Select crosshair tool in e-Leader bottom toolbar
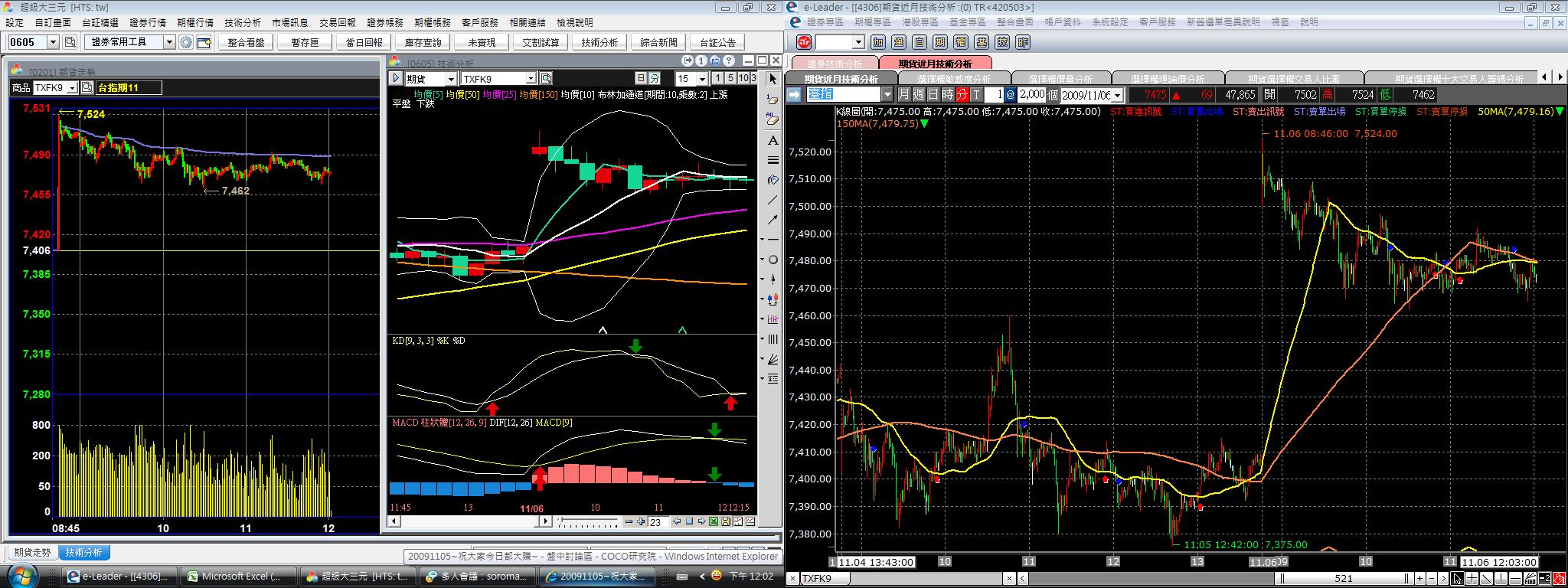1568x588 pixels. [1472, 579]
